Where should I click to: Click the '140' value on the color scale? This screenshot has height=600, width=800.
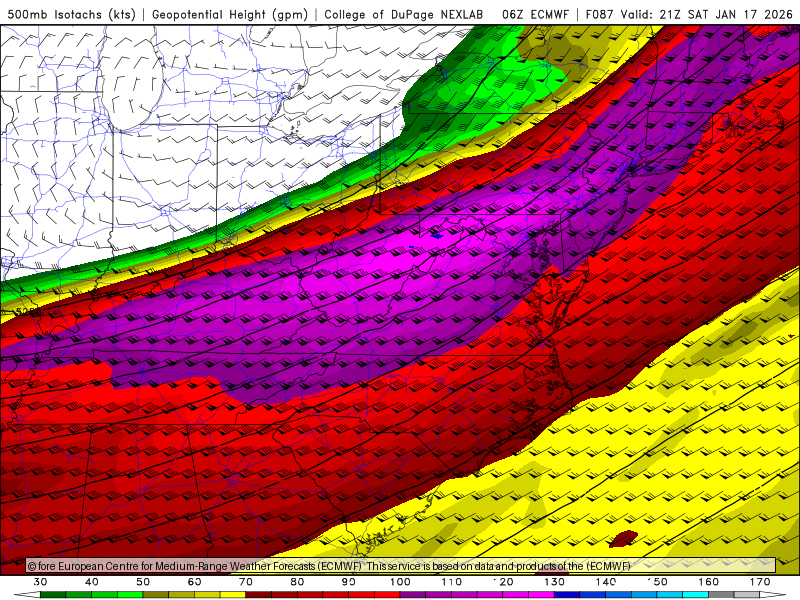tap(606, 582)
